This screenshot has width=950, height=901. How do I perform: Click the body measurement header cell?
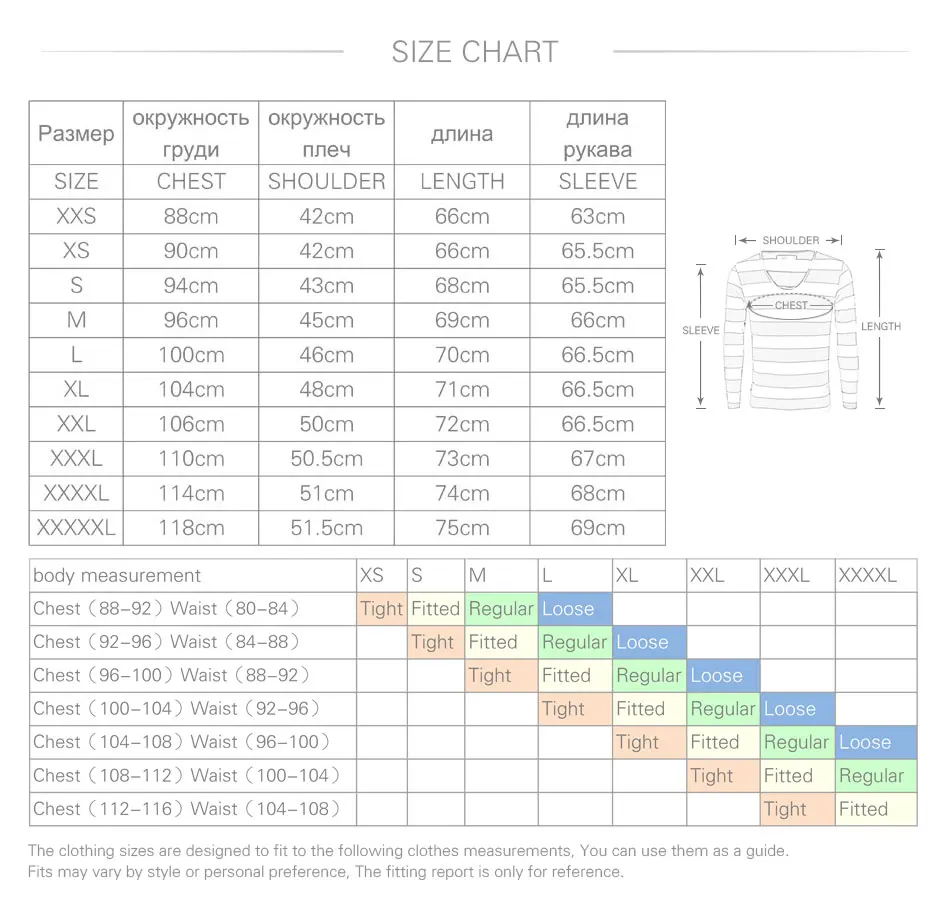pos(193,575)
